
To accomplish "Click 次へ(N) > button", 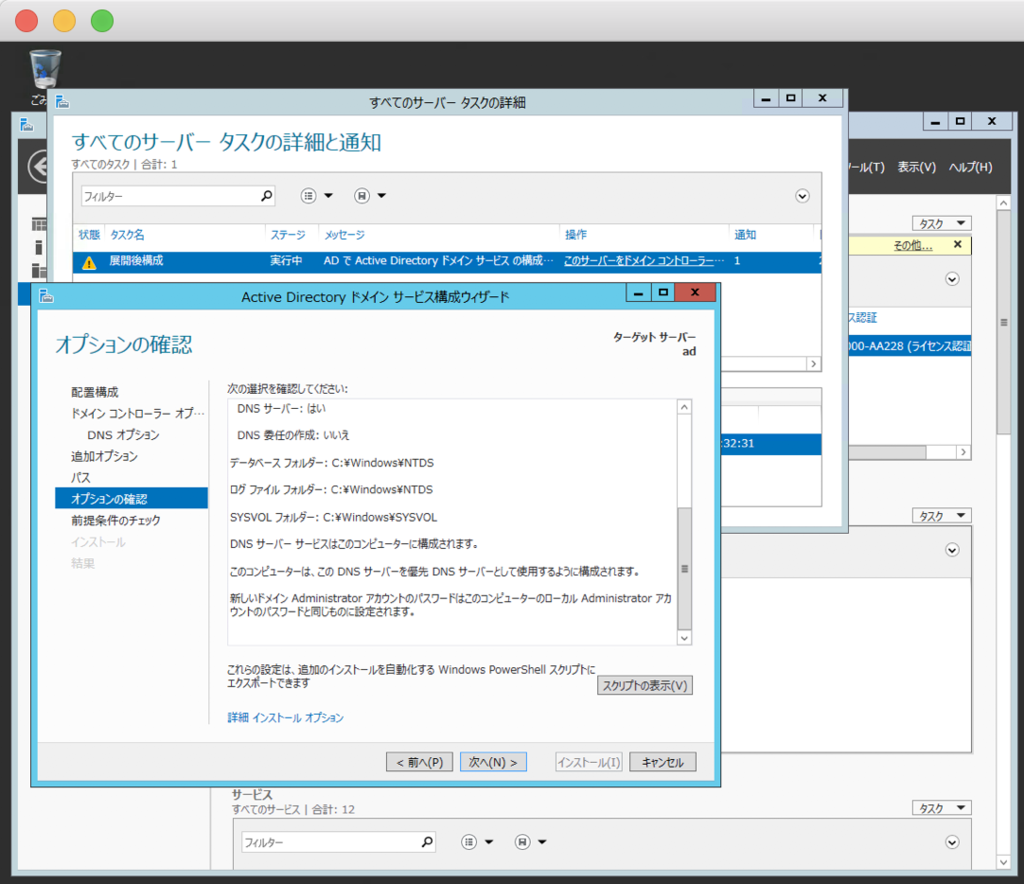I will (493, 762).
